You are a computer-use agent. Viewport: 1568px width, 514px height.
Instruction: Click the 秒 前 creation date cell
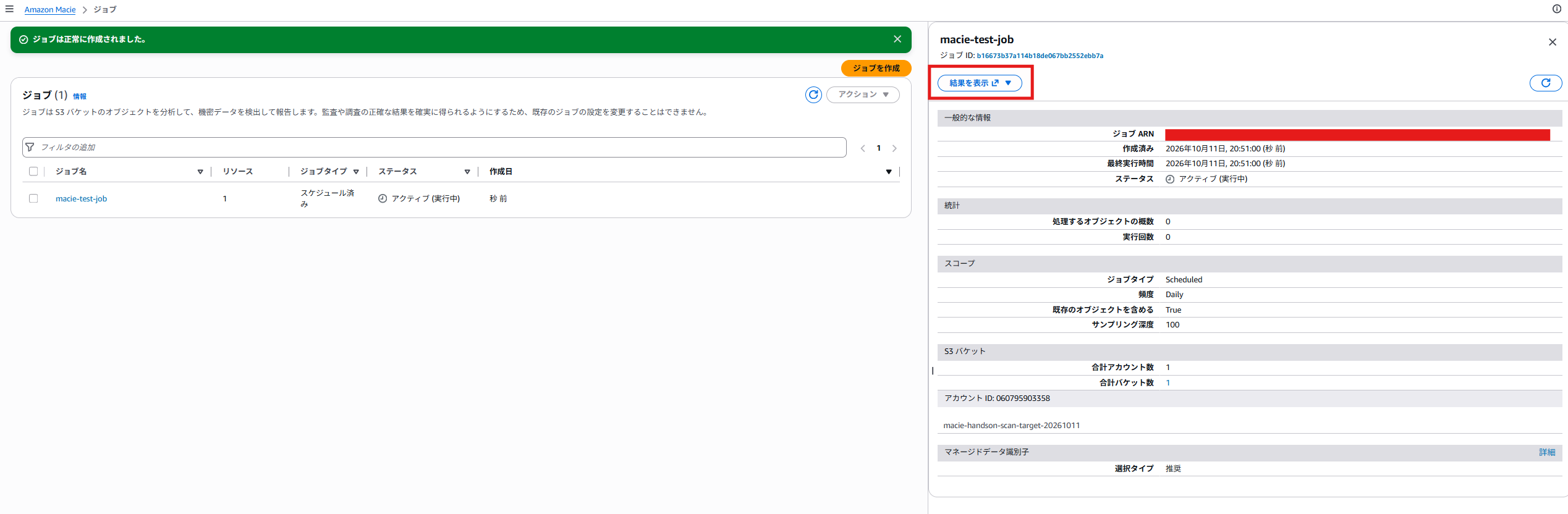coord(498,198)
